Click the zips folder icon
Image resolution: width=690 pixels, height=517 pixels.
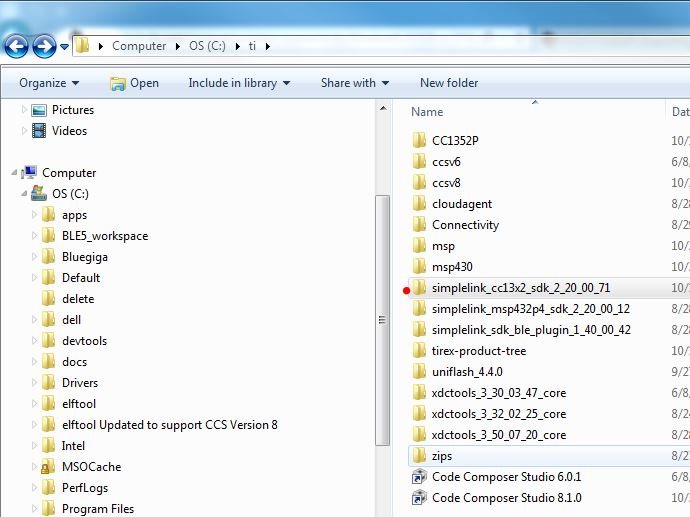click(419, 456)
